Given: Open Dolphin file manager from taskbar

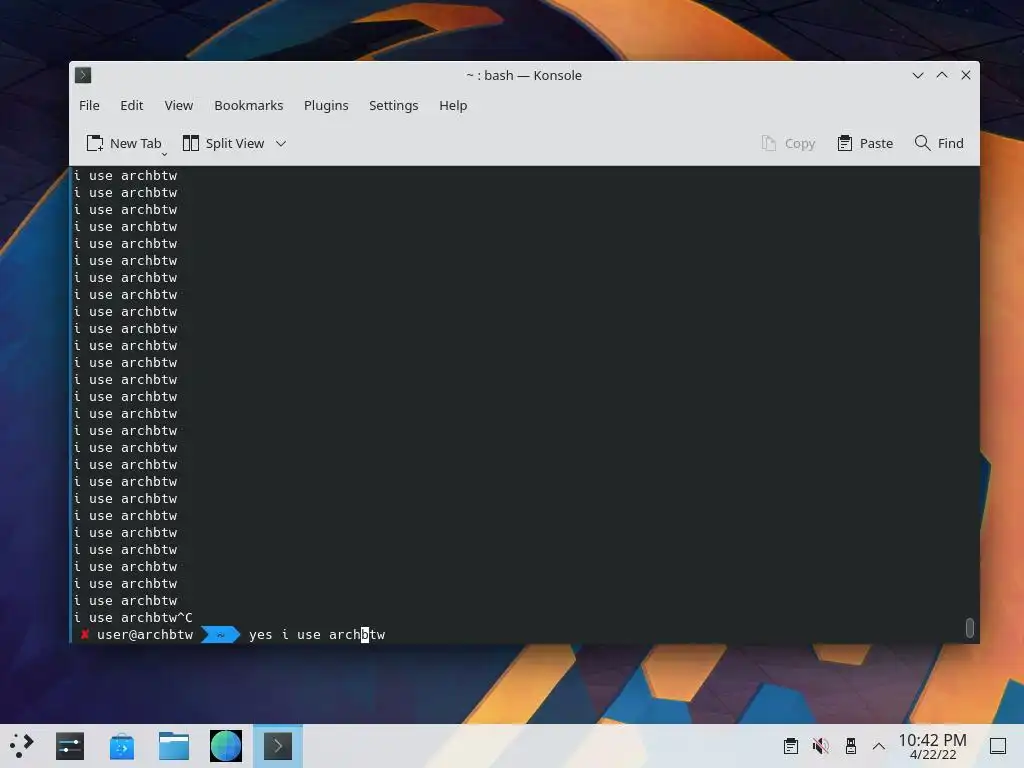Looking at the screenshot, I should pyautogui.click(x=174, y=745).
